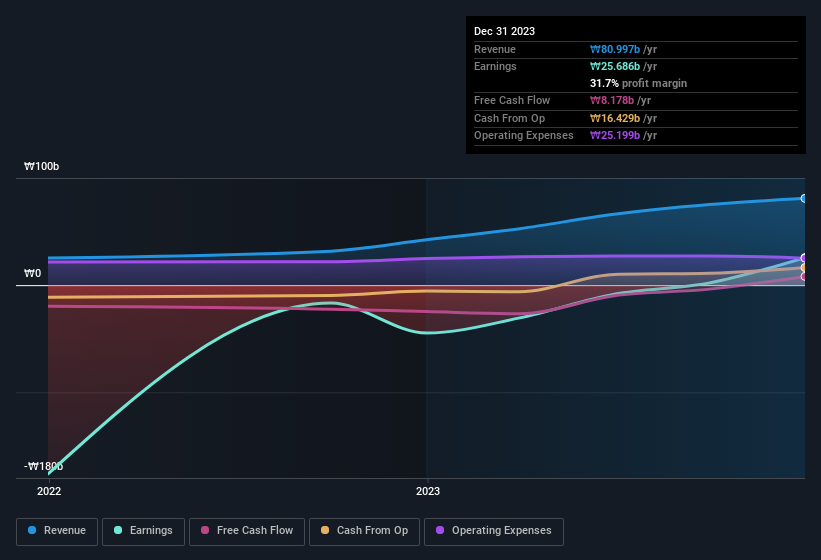Click the Revenue label in tooltip

(495, 49)
